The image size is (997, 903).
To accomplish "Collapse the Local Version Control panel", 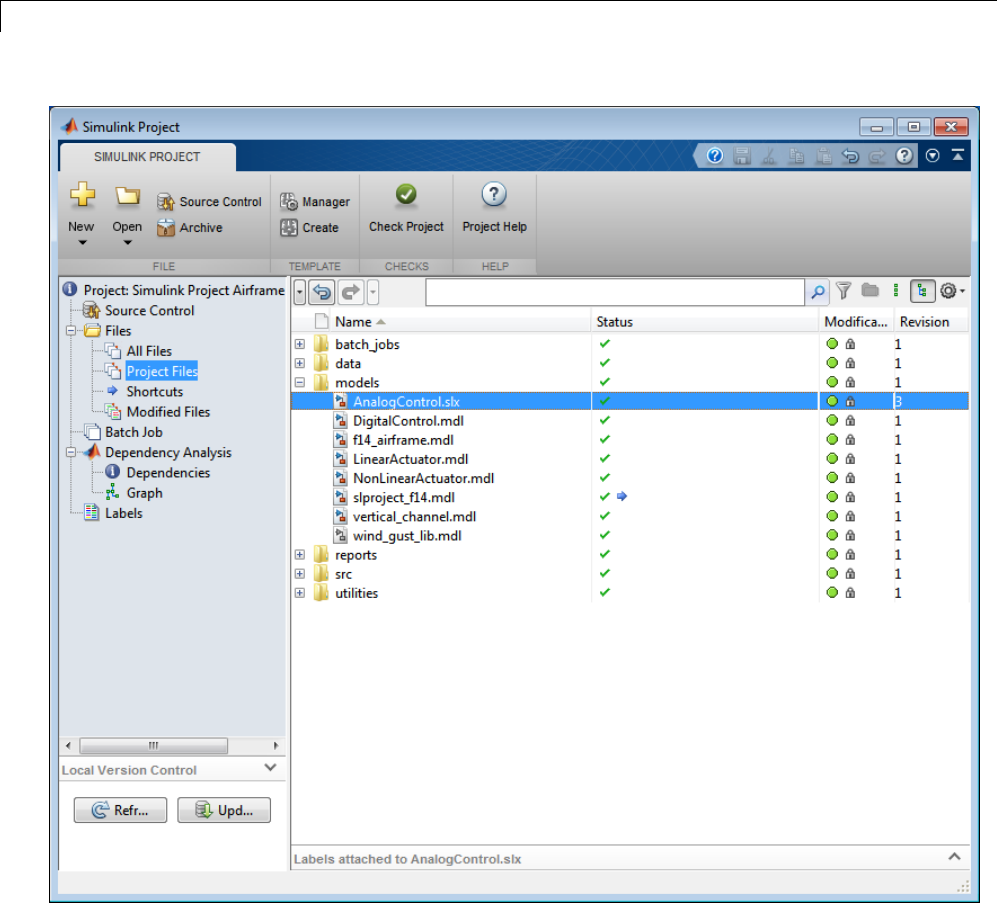I will coord(270,768).
